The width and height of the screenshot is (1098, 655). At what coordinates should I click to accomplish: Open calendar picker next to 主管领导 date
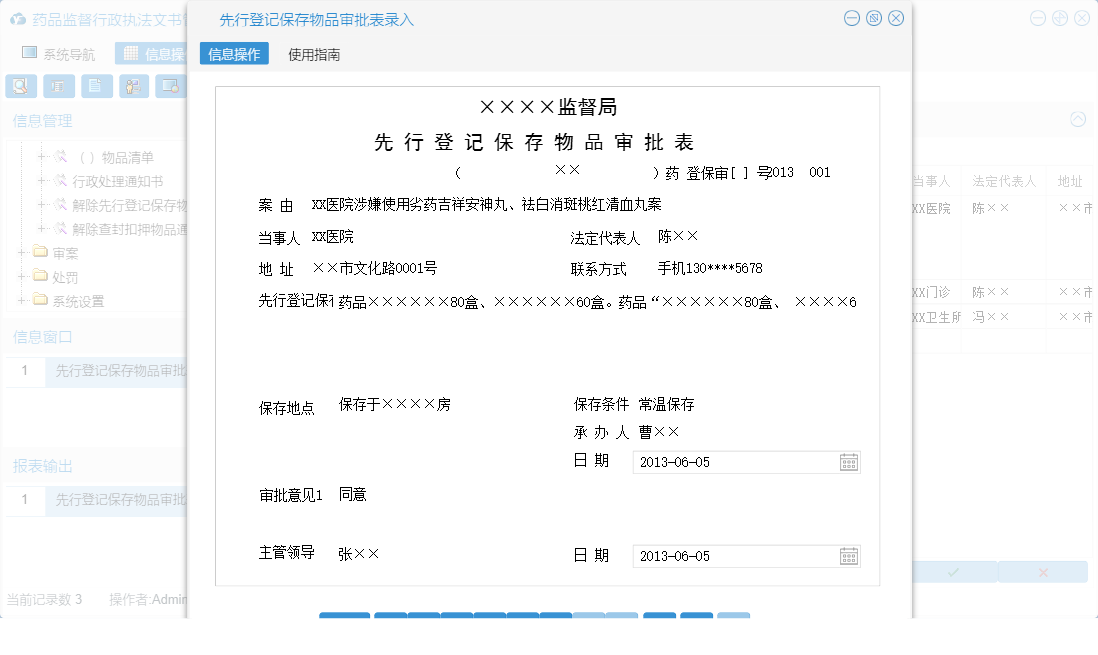point(849,555)
